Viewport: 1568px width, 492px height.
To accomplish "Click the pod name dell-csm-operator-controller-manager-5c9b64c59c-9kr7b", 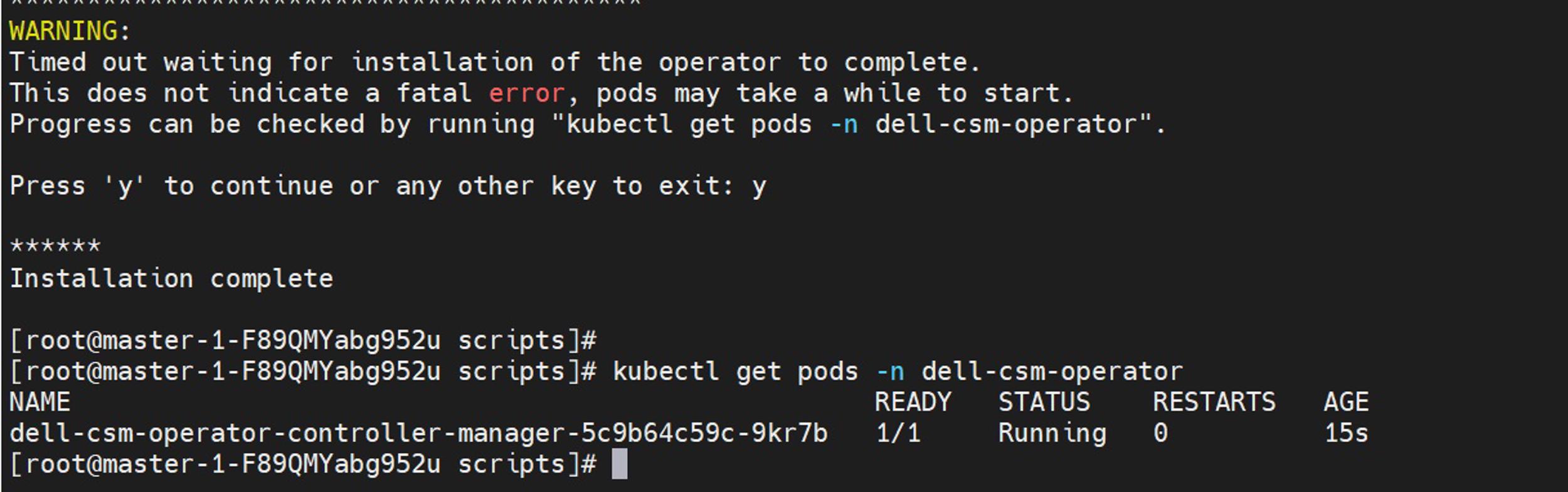I will click(x=418, y=433).
